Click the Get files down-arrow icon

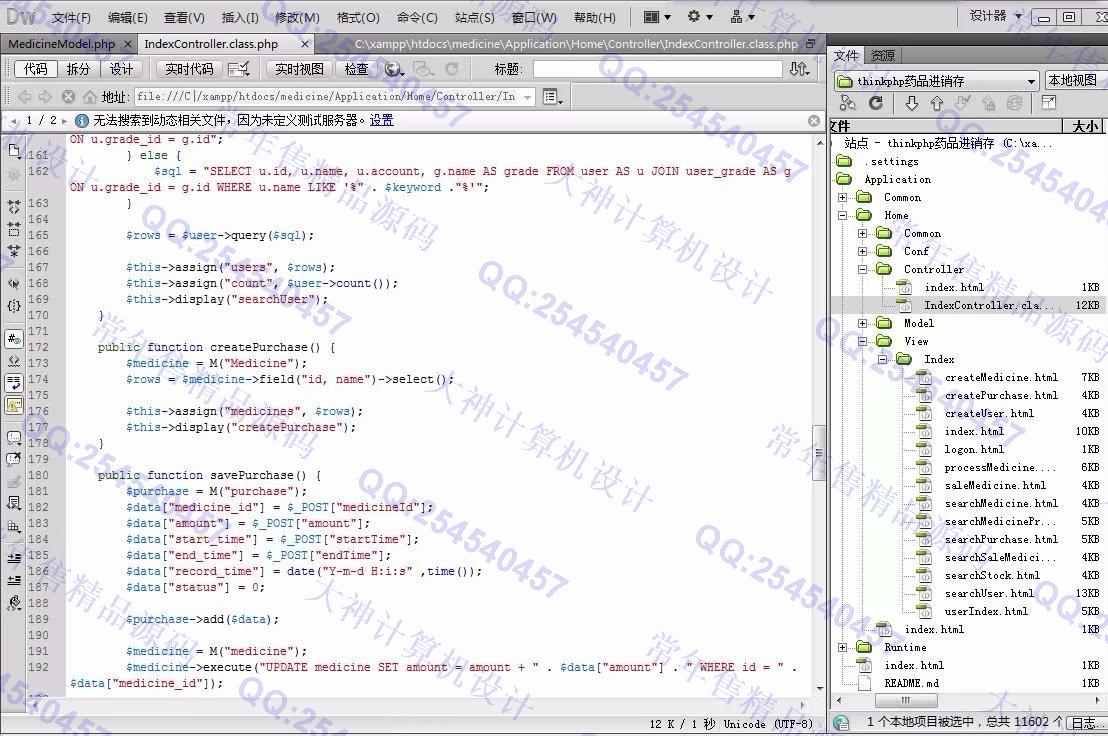pos(912,103)
